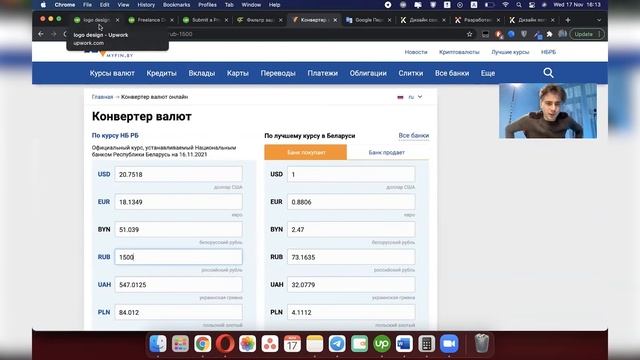Follow the Лучшие курсы link
Screen dimensions: 640x360
(x=510, y=52)
